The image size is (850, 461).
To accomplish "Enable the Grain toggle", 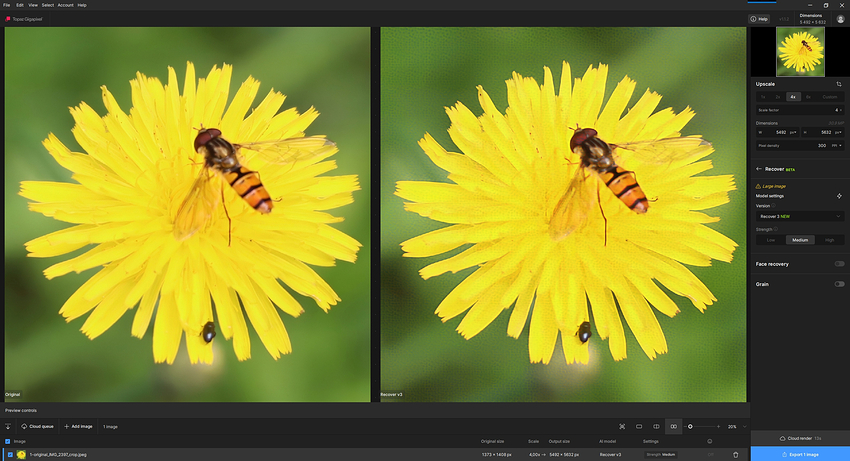I will 839,284.
